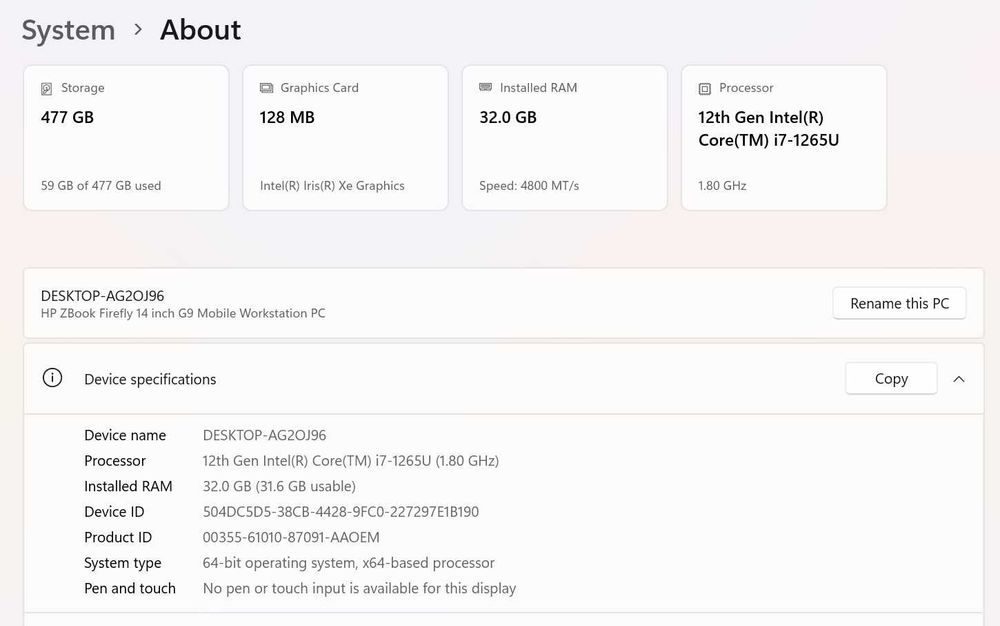The image size is (1000, 626).
Task: Click the Device specifications header row
Action: (450, 379)
